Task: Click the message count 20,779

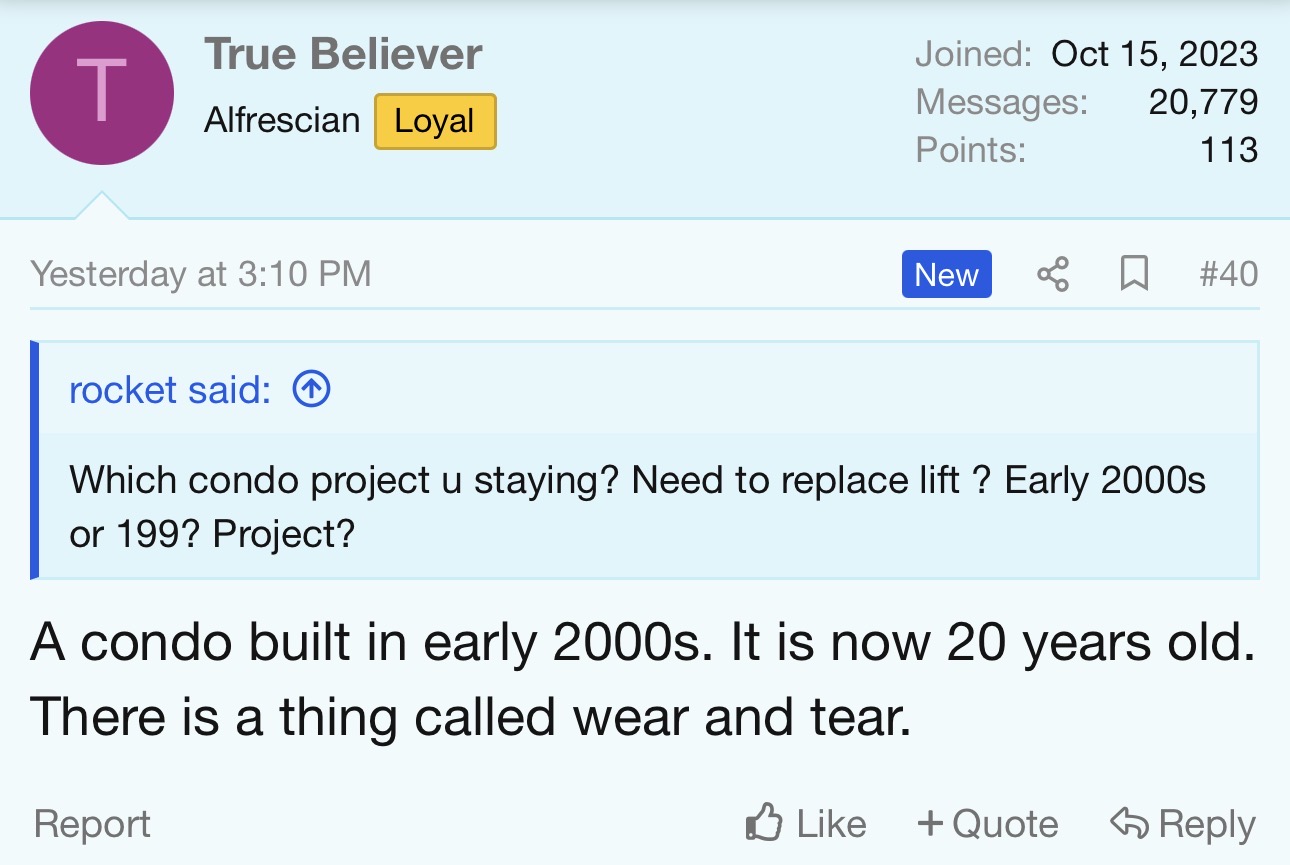Action: 1203,101
